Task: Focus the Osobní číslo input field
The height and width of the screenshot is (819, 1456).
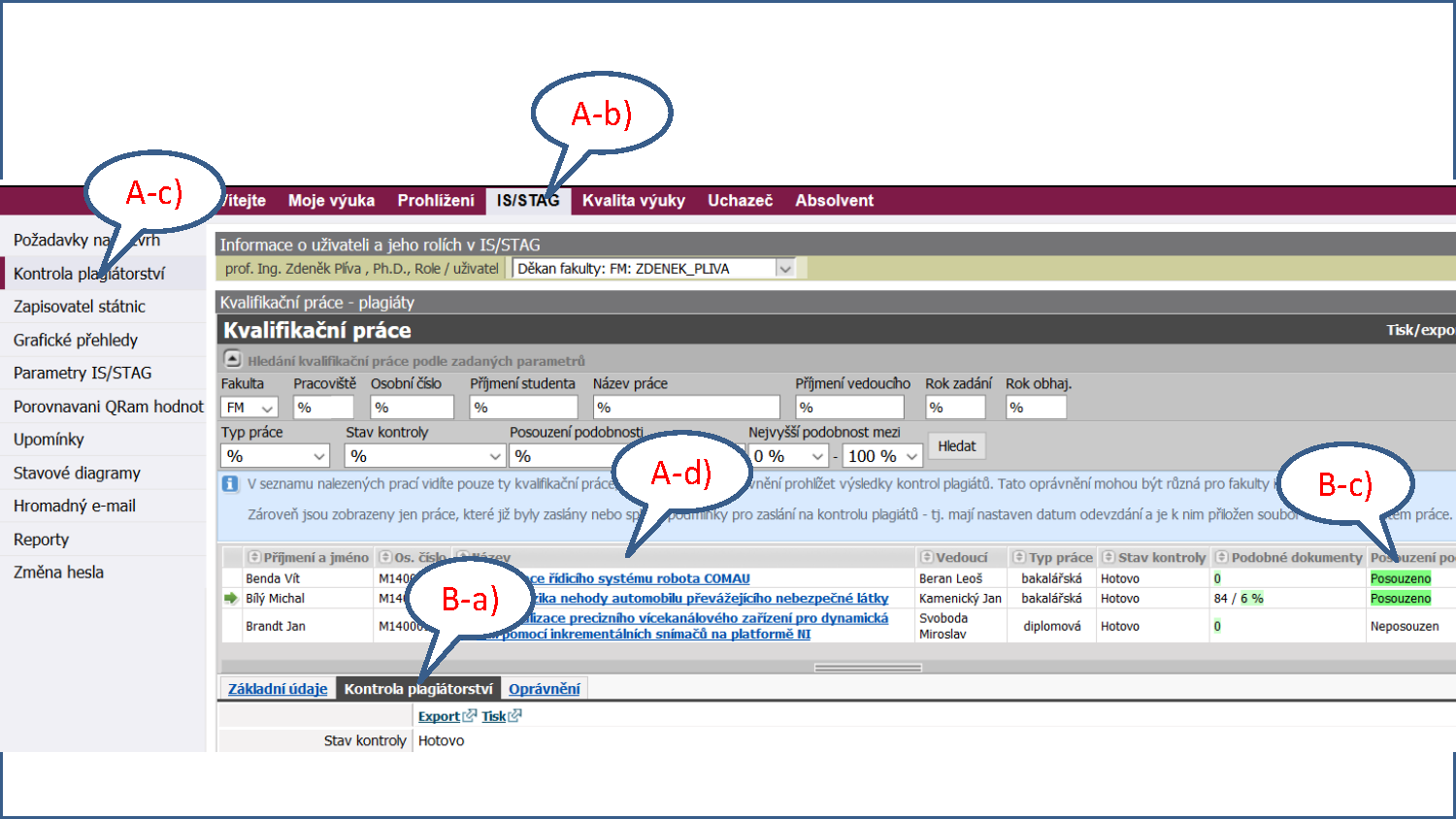Action: (413, 408)
